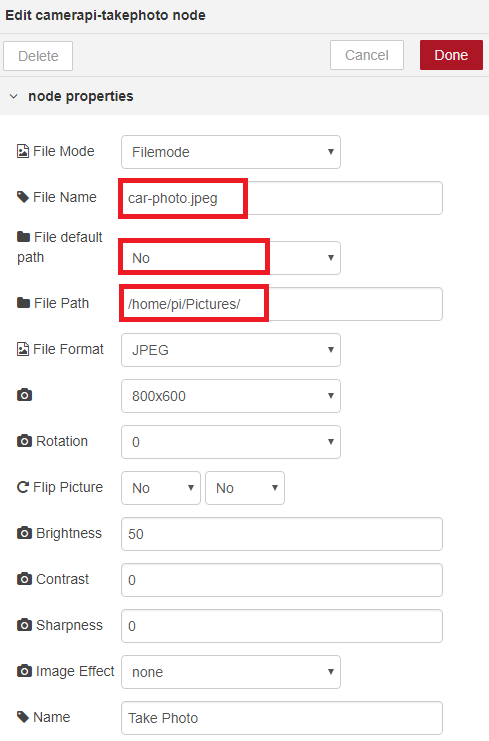Open the first Flip Picture dropdown
The width and height of the screenshot is (489, 741).
[x=161, y=488]
